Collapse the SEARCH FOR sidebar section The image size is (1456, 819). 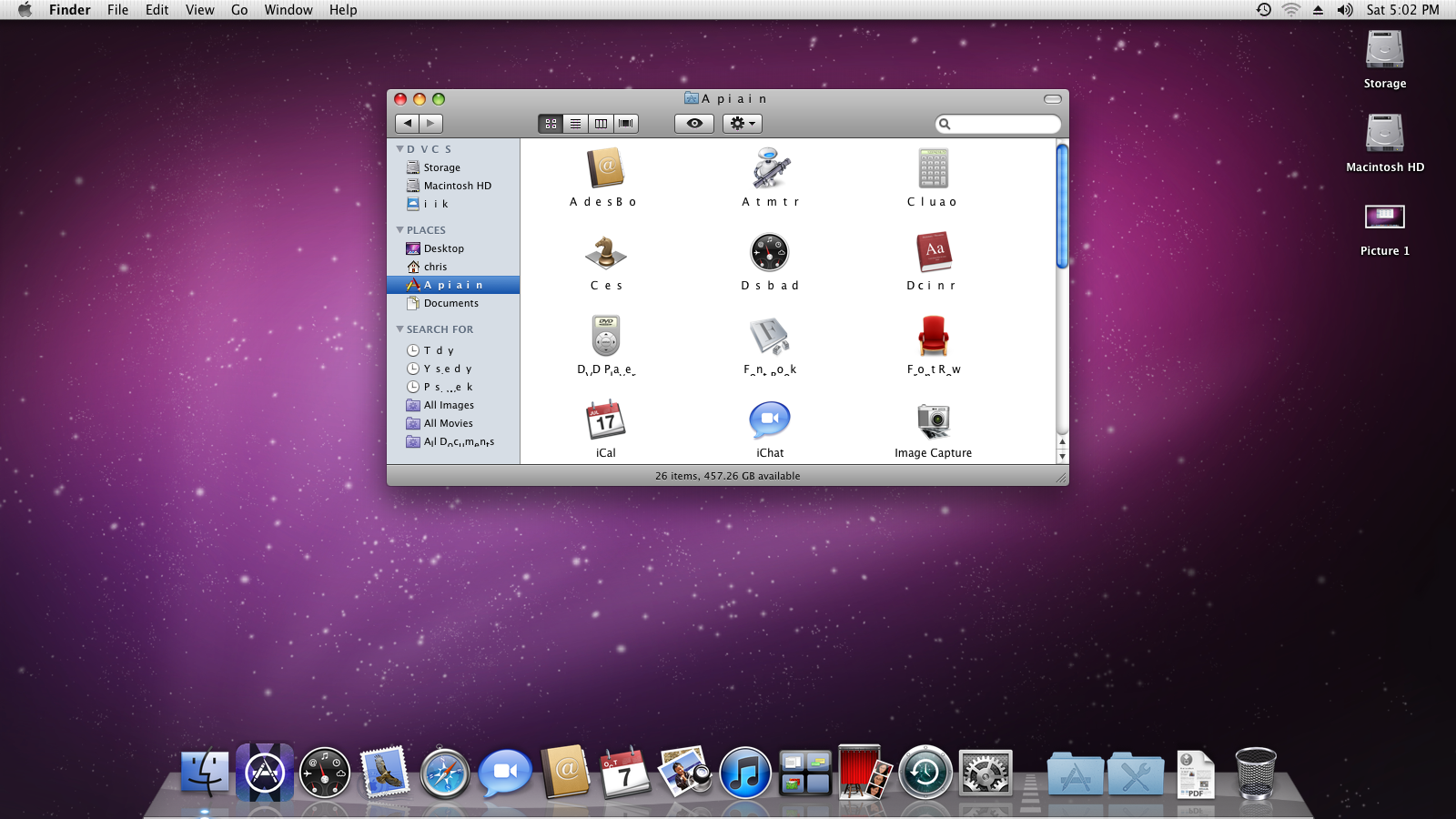tap(399, 329)
